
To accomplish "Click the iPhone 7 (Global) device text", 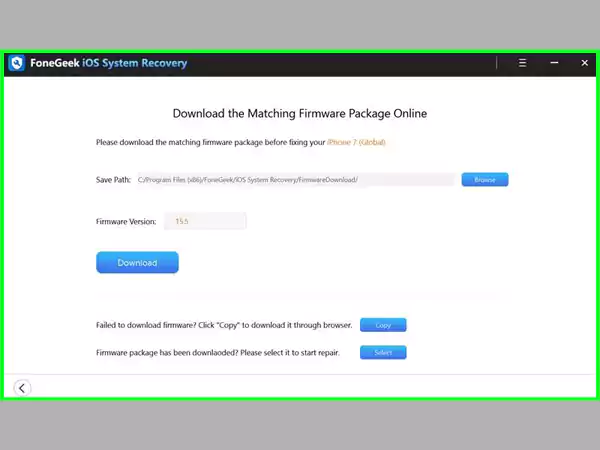I will (x=356, y=142).
